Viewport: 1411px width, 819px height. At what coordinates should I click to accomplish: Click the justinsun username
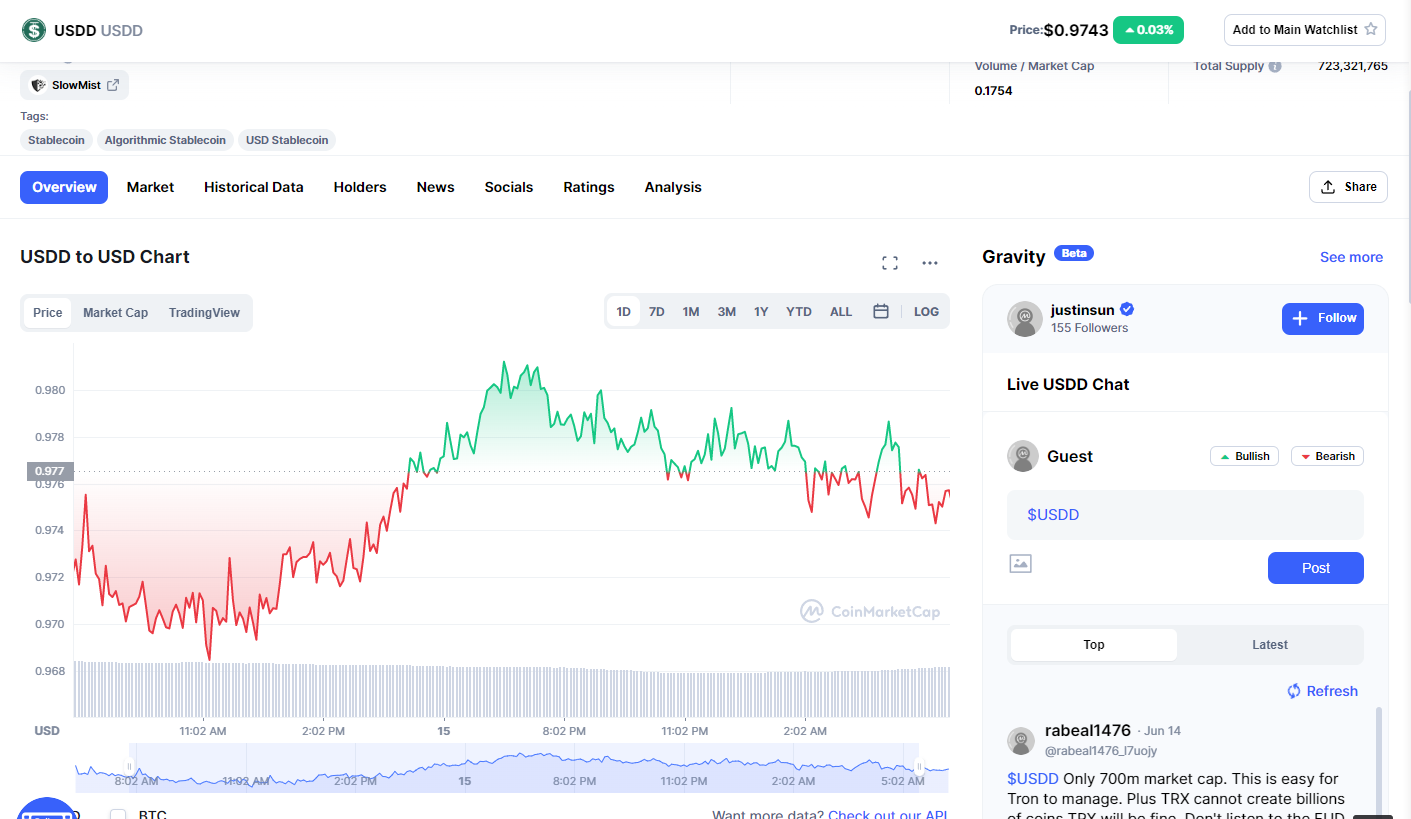(x=1082, y=310)
